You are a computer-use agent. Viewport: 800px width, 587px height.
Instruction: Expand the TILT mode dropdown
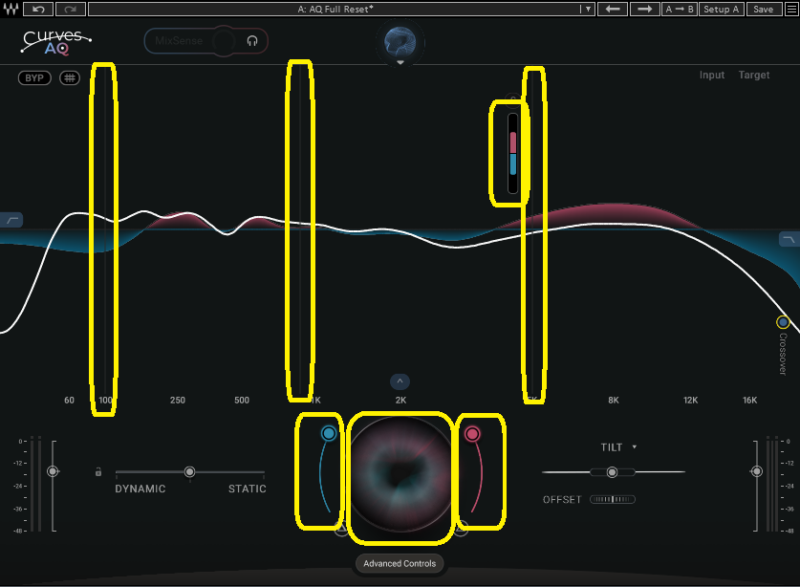coord(634,447)
